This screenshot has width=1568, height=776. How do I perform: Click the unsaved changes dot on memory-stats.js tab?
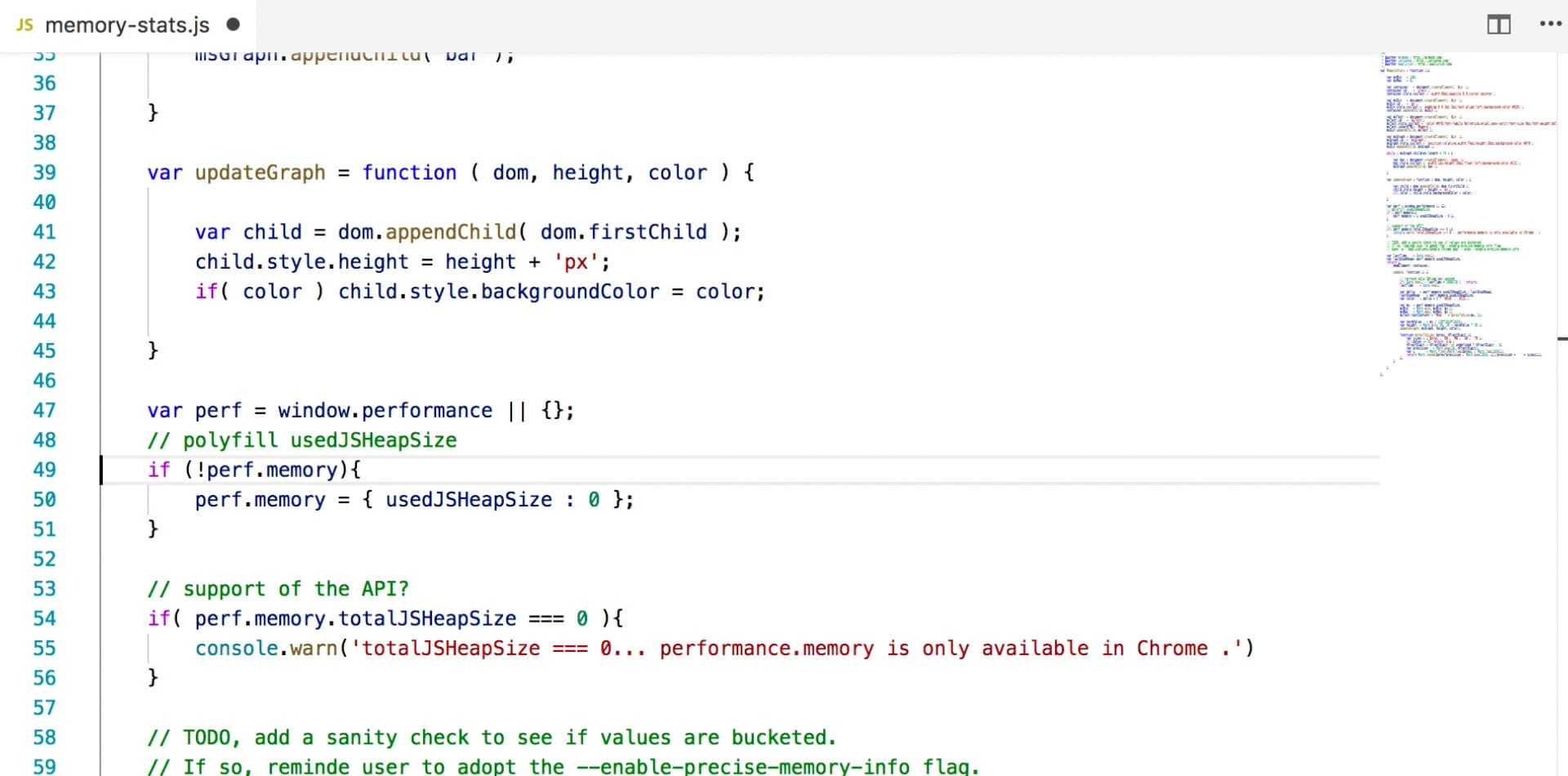tap(234, 25)
